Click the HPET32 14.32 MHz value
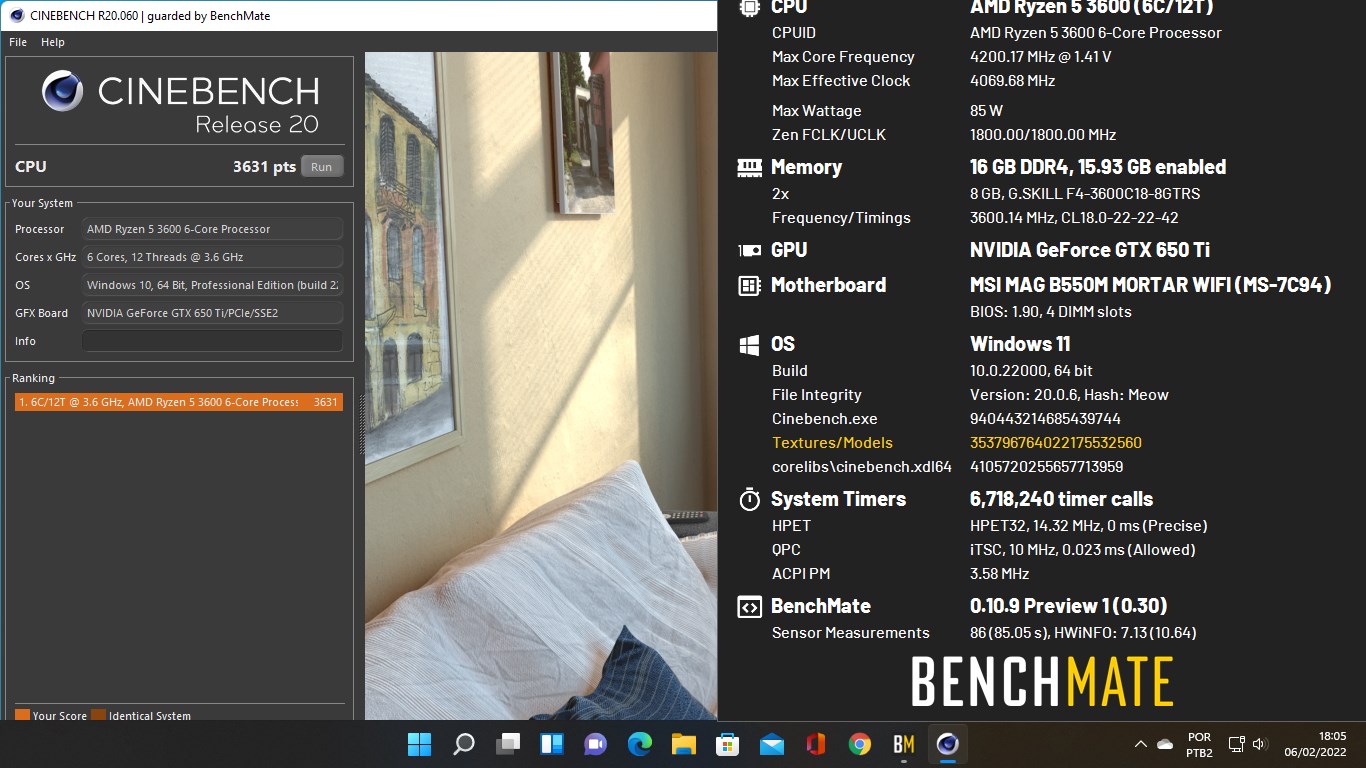The width and height of the screenshot is (1366, 768). (1088, 526)
